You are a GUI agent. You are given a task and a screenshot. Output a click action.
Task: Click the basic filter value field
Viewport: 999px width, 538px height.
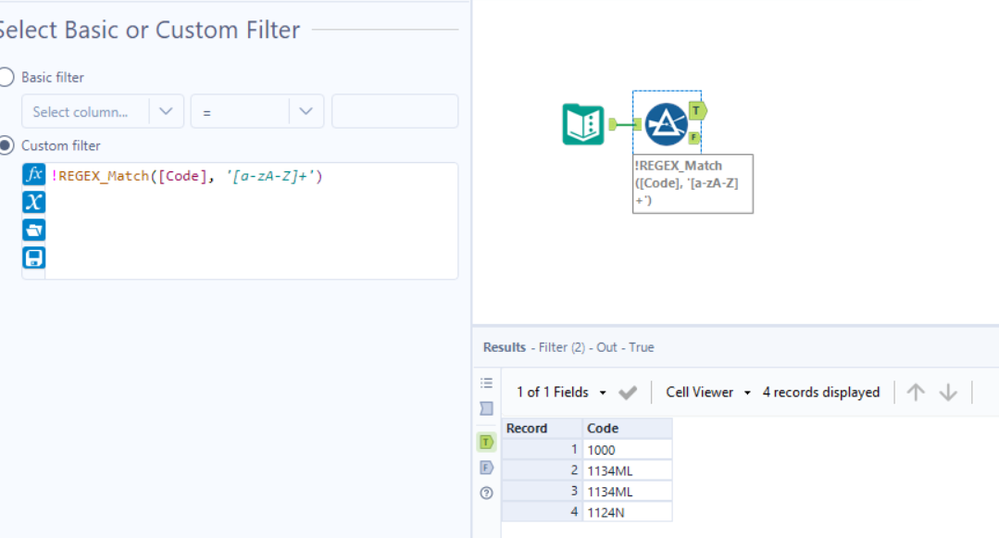(395, 112)
